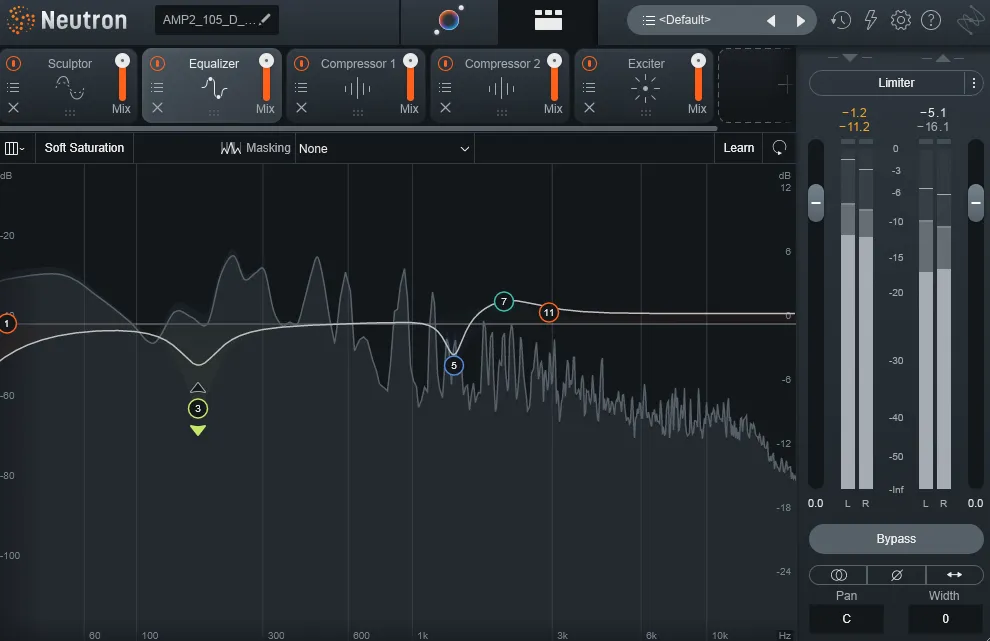
Task: Click the history clock icon
Action: click(x=841, y=19)
